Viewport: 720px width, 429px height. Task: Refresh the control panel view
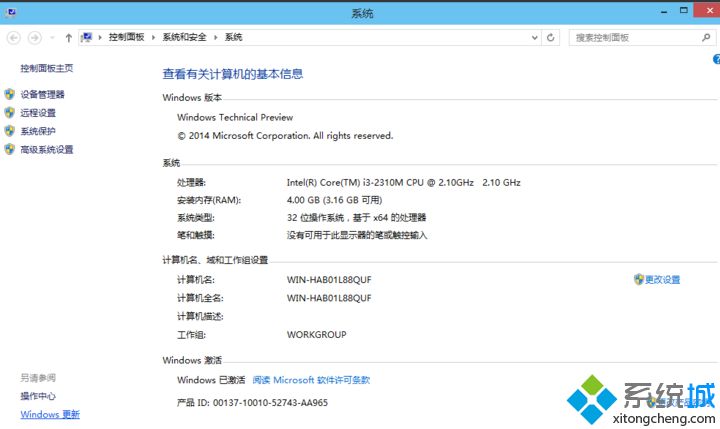pos(551,38)
